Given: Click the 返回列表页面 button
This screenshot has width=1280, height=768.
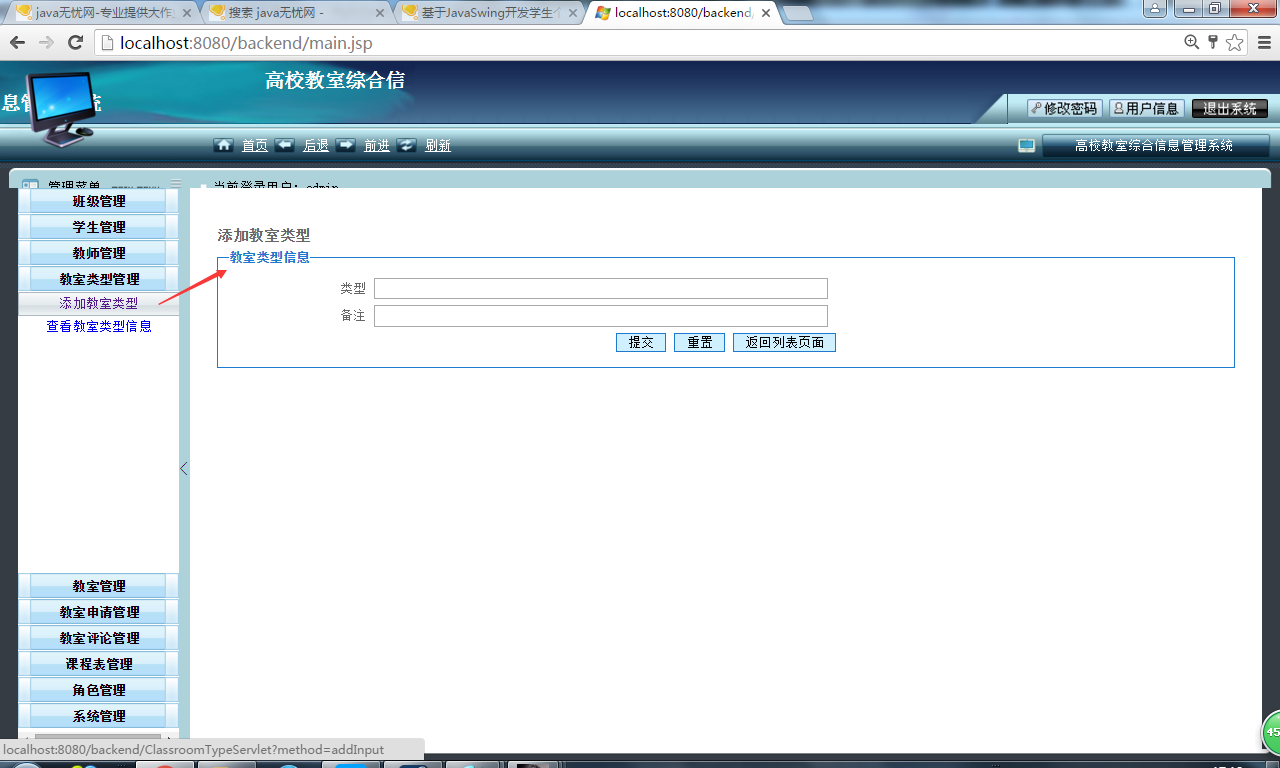Looking at the screenshot, I should click(x=784, y=342).
